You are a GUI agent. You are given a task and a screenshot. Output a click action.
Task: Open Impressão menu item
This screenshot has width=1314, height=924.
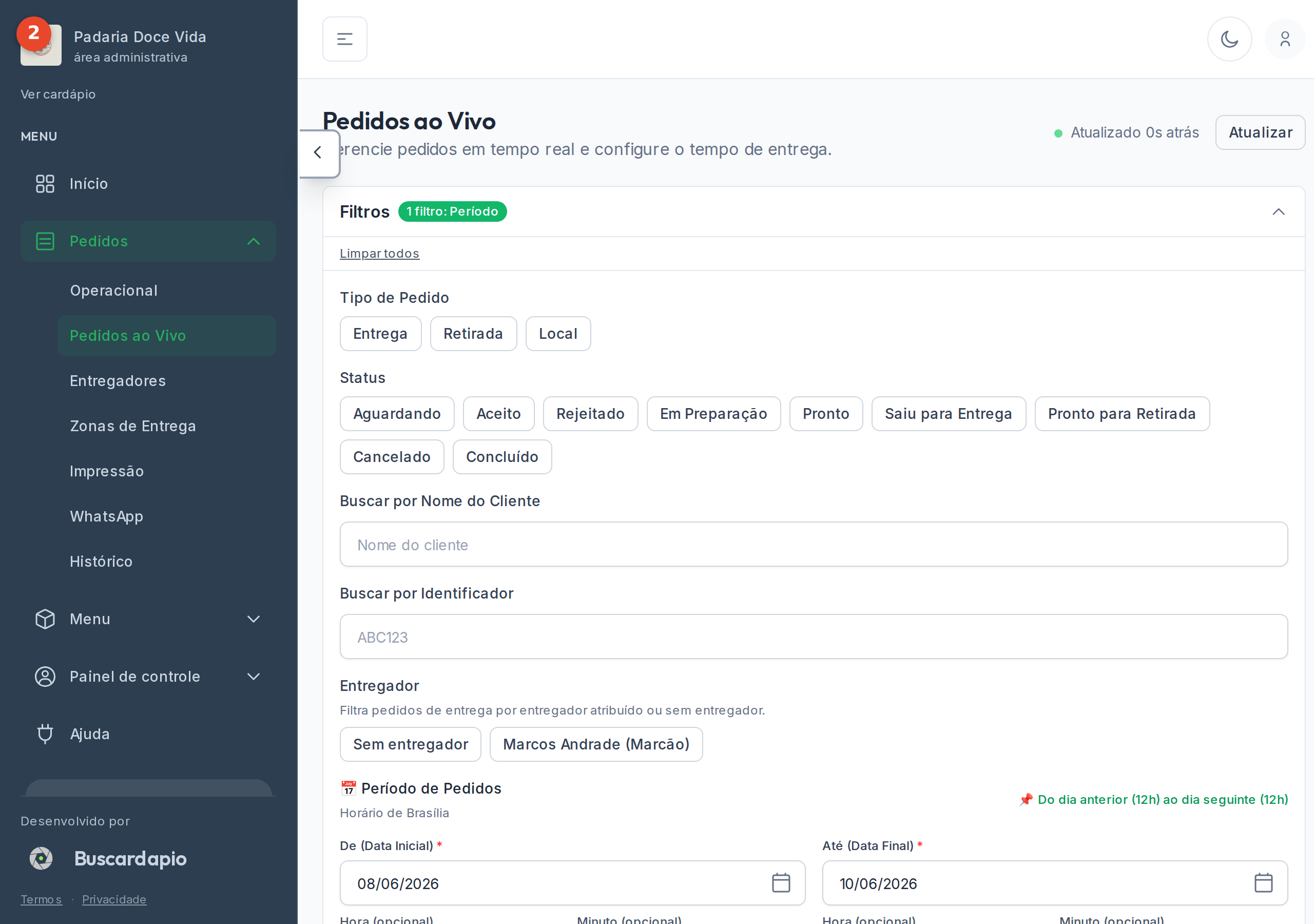coord(166,471)
